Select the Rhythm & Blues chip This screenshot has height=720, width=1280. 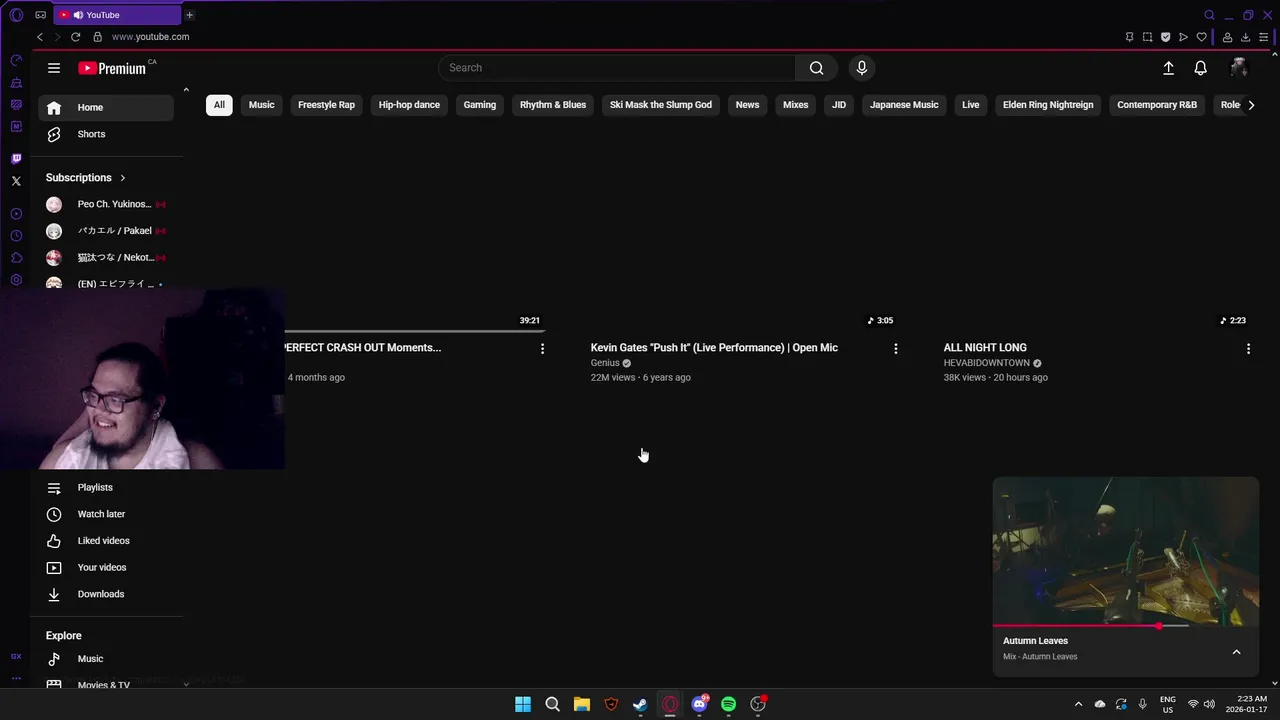(553, 105)
